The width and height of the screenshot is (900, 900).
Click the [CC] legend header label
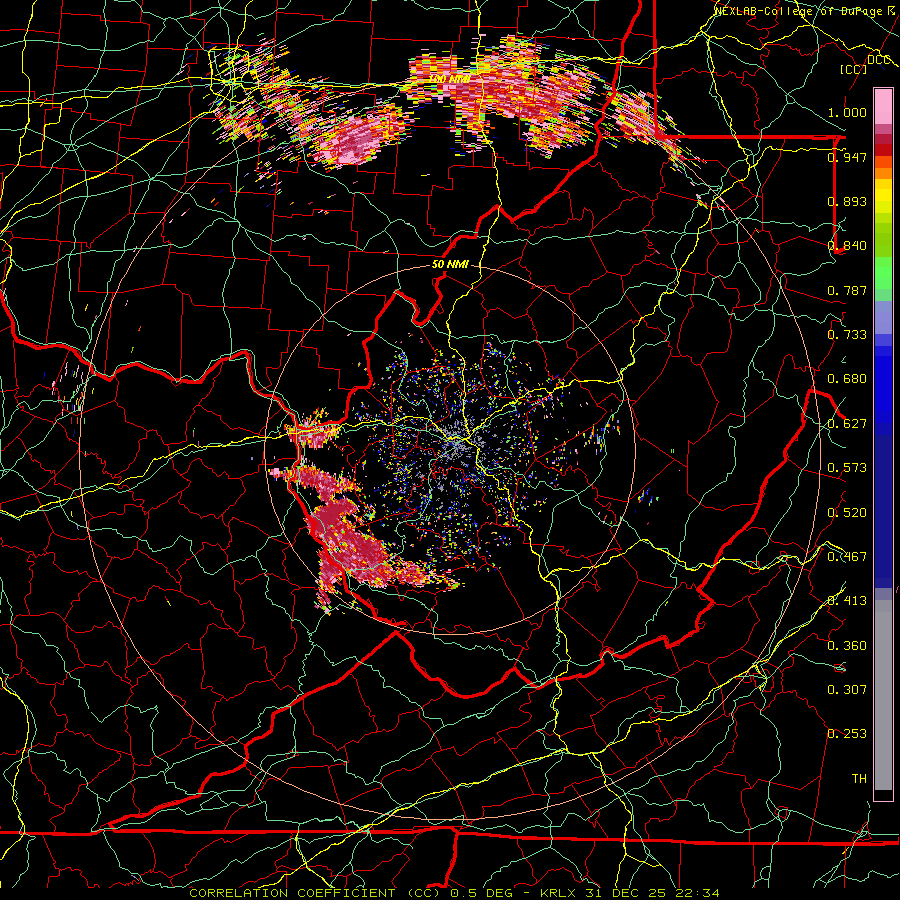pos(854,69)
